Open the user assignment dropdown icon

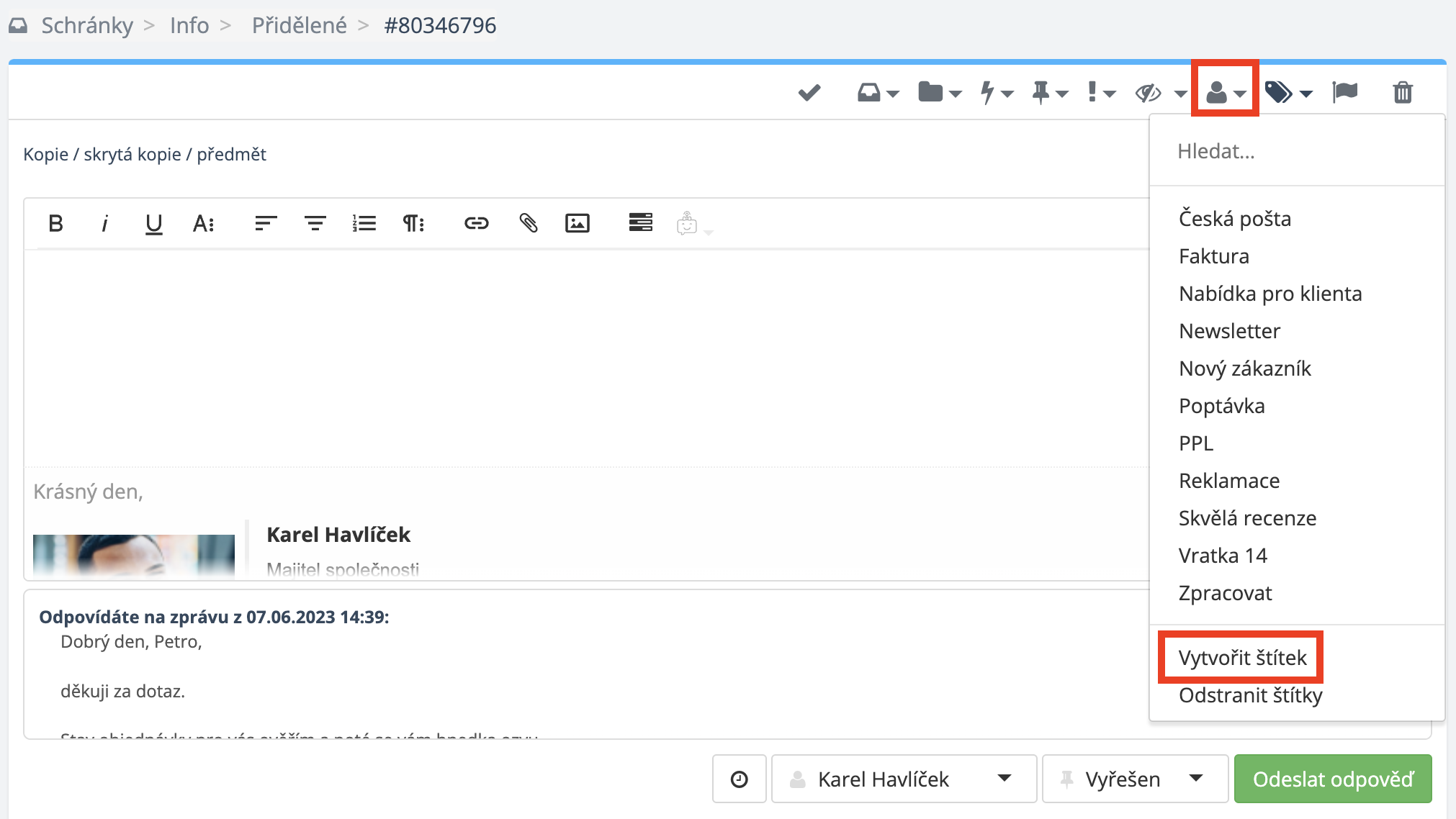pos(1226,93)
